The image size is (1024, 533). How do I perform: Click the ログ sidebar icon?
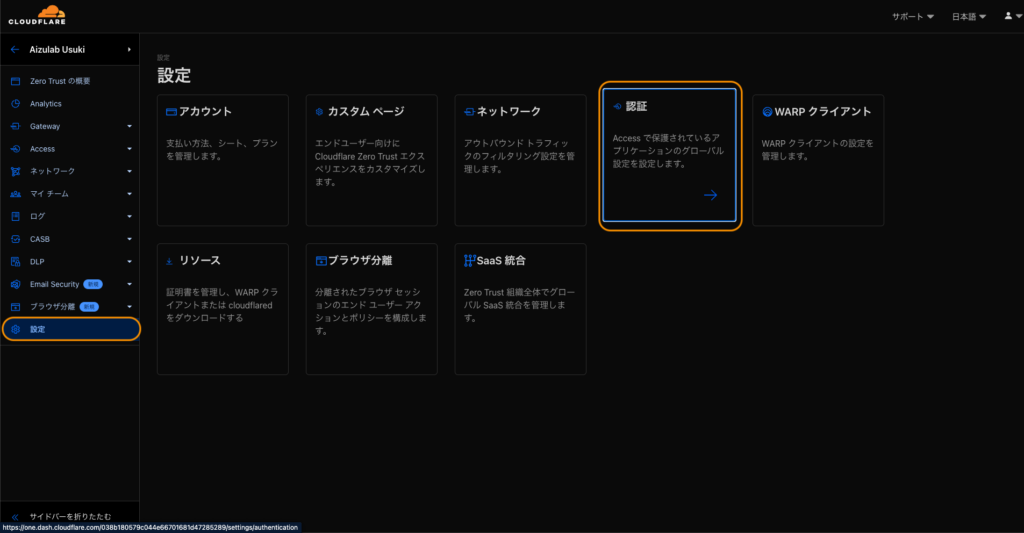(16, 216)
